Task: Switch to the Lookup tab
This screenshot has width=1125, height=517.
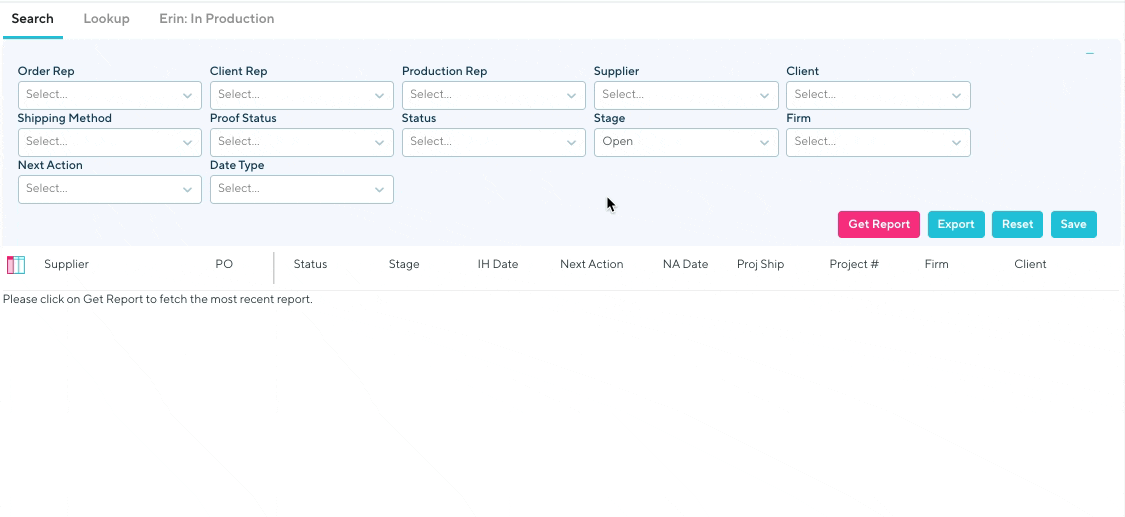Action: tap(106, 19)
